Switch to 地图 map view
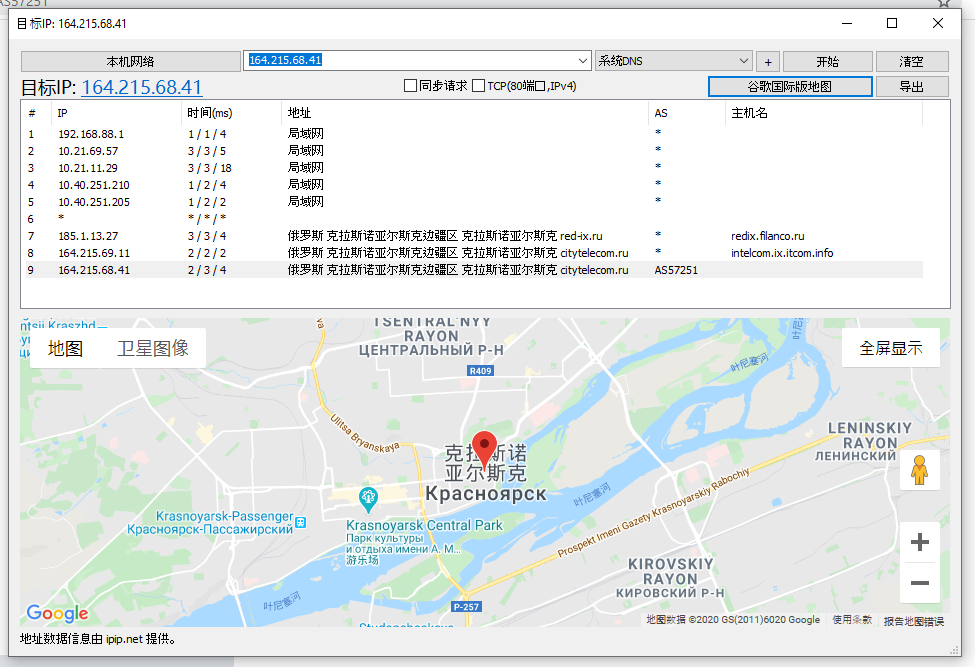Viewport: 975px width, 667px height. pyautogui.click(x=65, y=348)
